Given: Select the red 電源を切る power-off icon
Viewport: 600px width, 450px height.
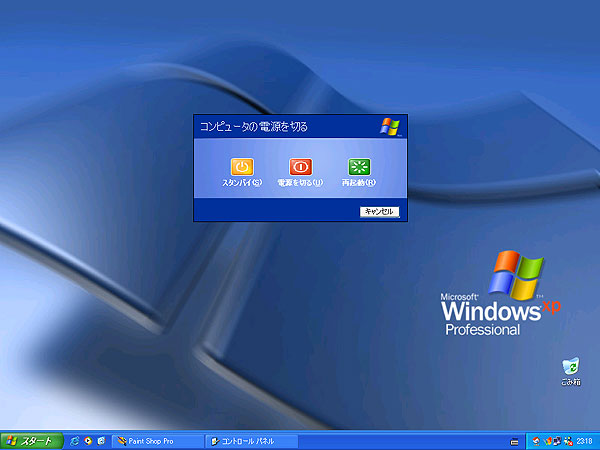Looking at the screenshot, I should coord(300,166).
